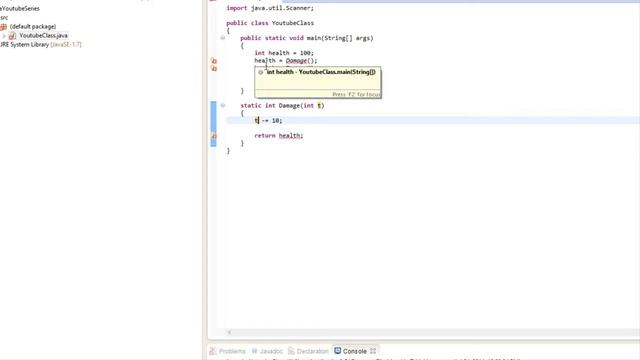Switch to the Javadoc tab
The height and width of the screenshot is (360, 640).
271,351
